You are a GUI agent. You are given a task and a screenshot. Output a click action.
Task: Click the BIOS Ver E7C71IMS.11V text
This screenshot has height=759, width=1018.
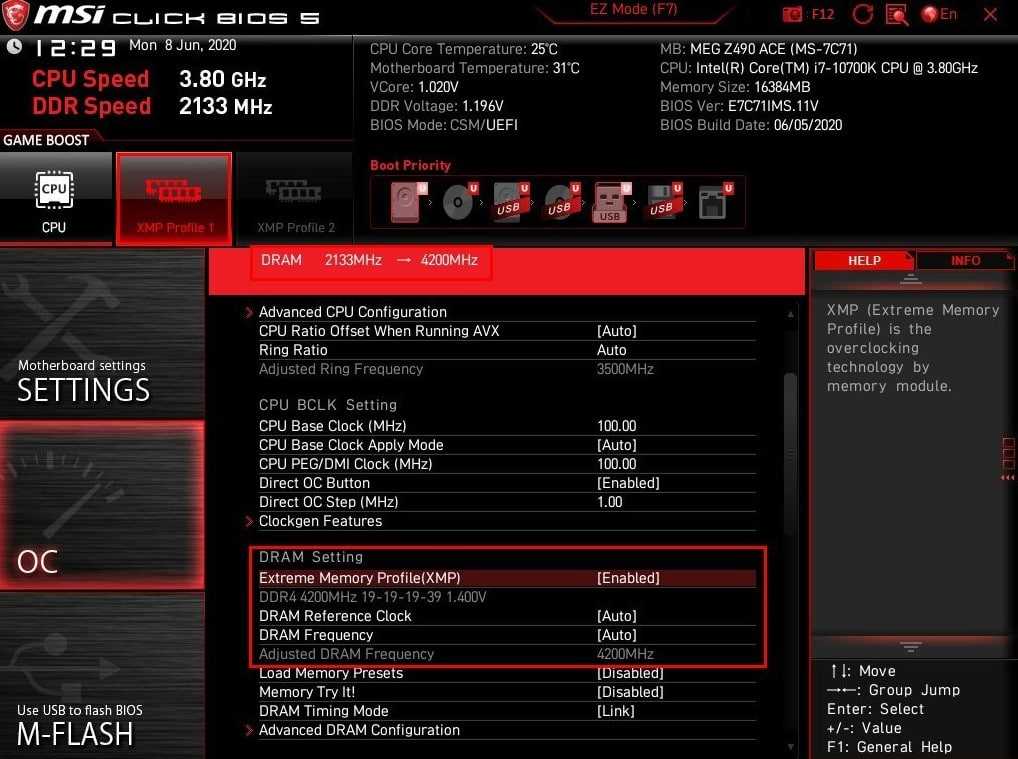[x=739, y=106]
